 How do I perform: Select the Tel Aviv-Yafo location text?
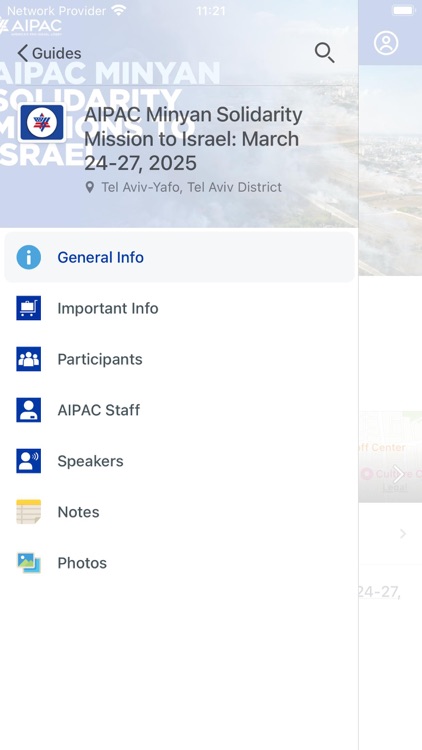[191, 187]
